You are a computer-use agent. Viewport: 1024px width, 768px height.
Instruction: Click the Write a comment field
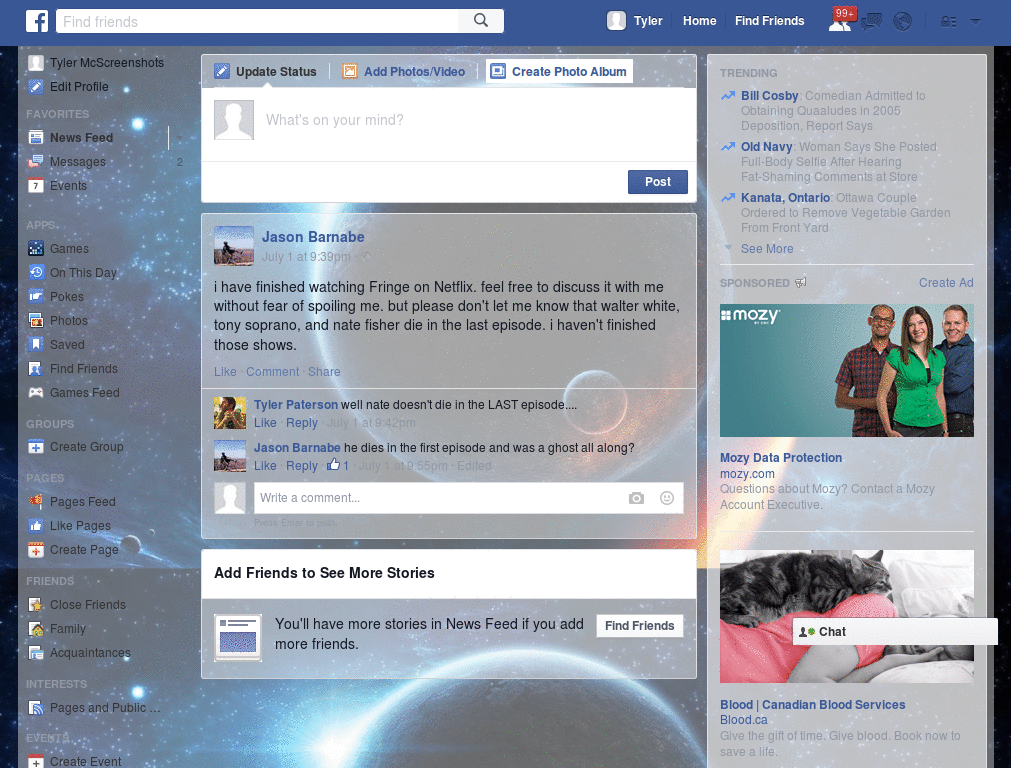coord(438,498)
